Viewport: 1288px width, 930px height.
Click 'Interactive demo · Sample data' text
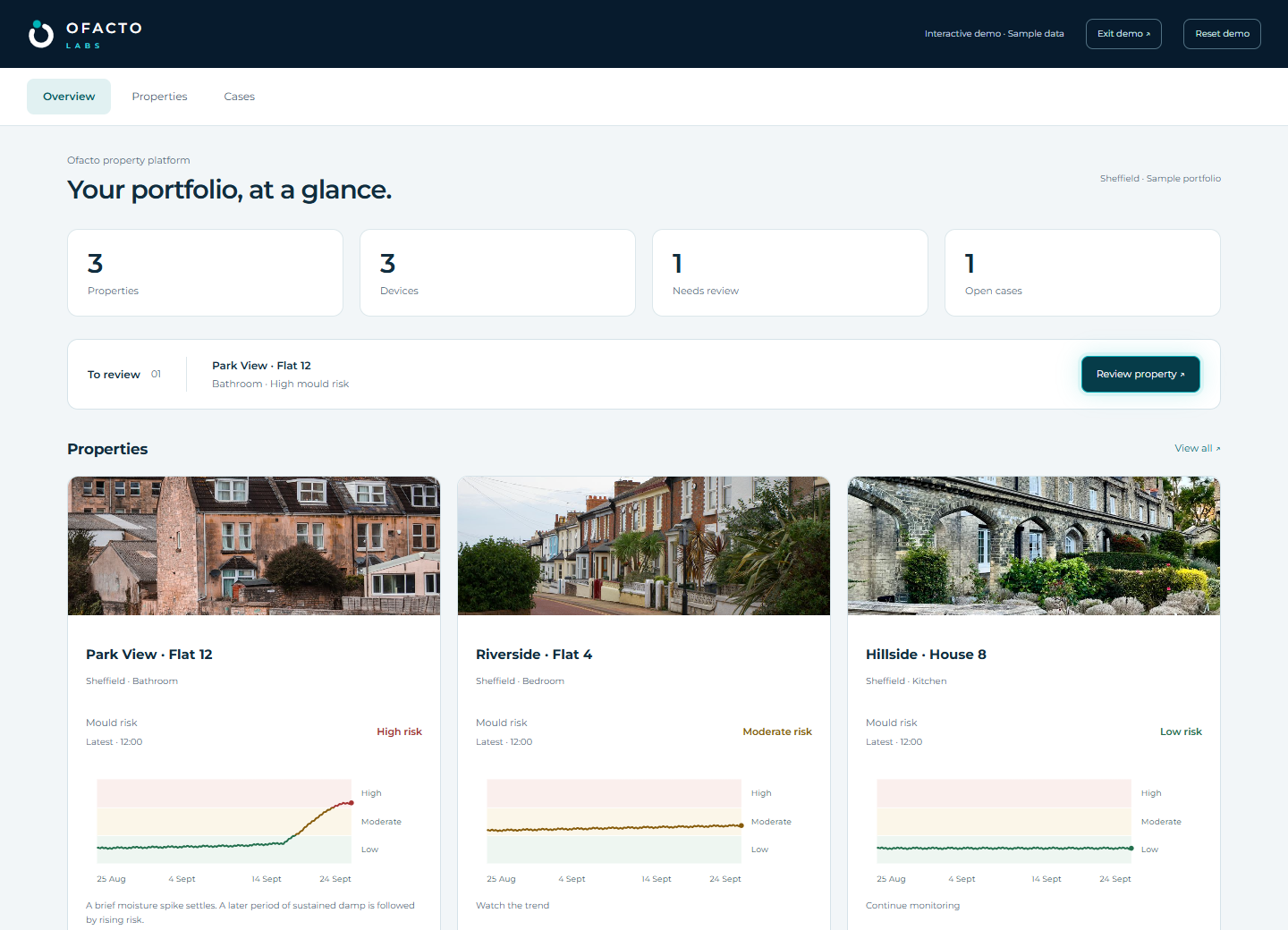994,34
